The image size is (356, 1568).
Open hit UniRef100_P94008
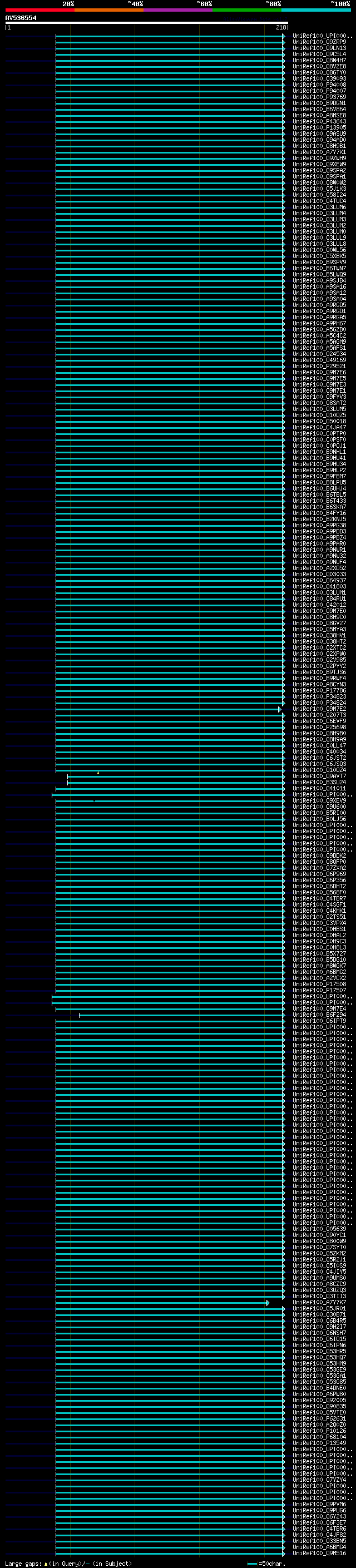[319, 85]
